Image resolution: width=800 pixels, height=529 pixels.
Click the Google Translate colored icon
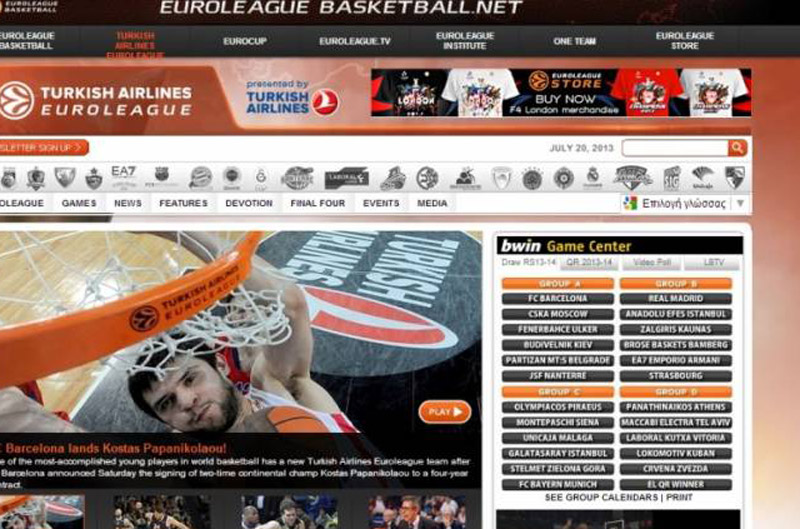[x=631, y=204]
